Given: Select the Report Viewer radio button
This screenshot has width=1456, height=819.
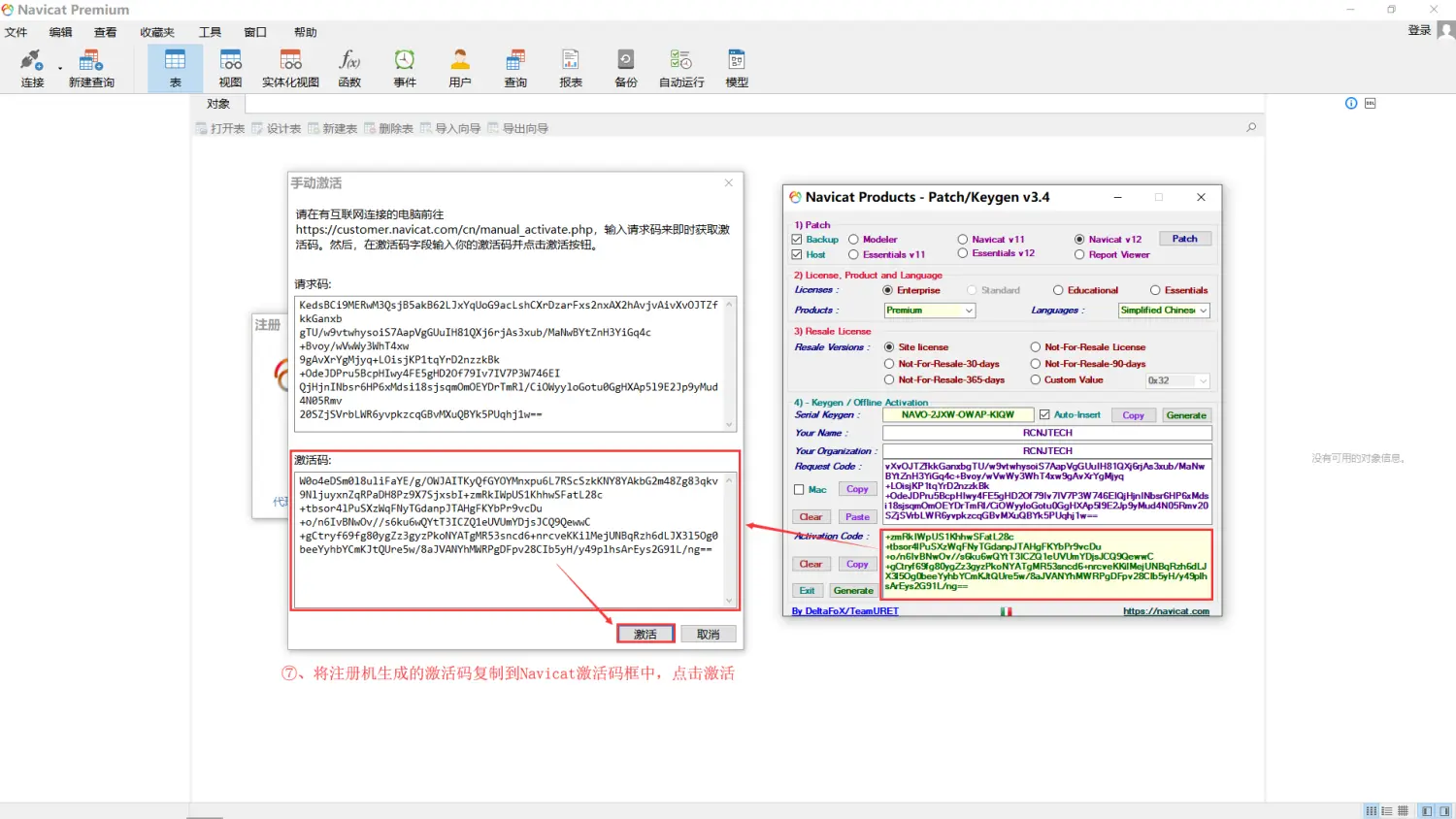Looking at the screenshot, I should (1079, 255).
